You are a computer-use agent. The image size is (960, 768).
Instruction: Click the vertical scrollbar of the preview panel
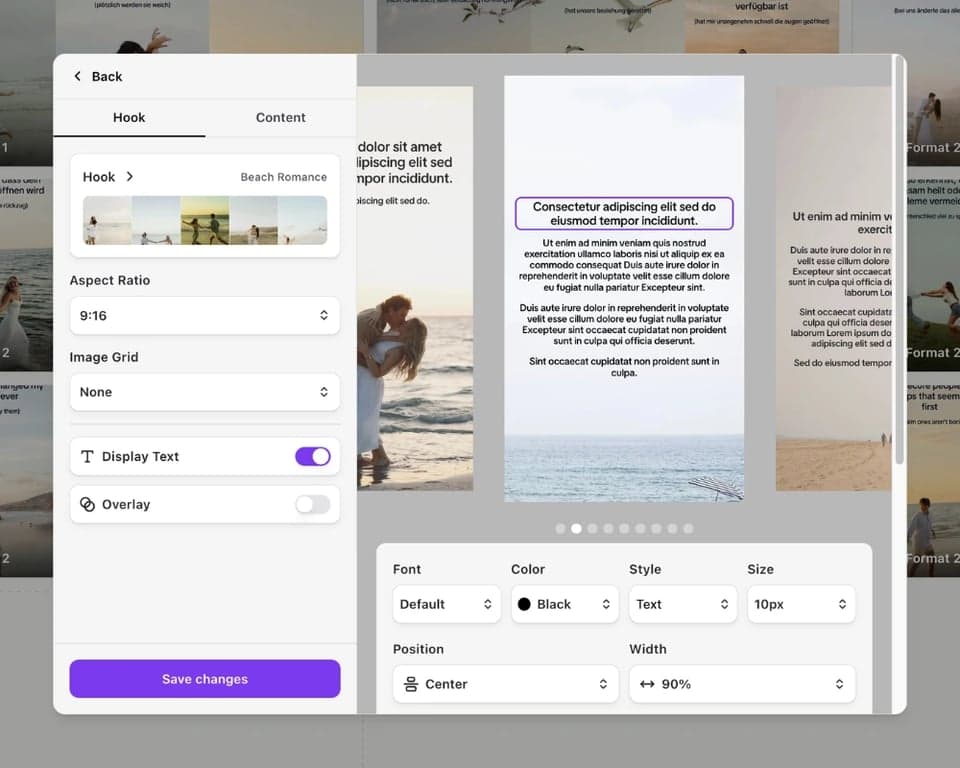click(x=899, y=260)
